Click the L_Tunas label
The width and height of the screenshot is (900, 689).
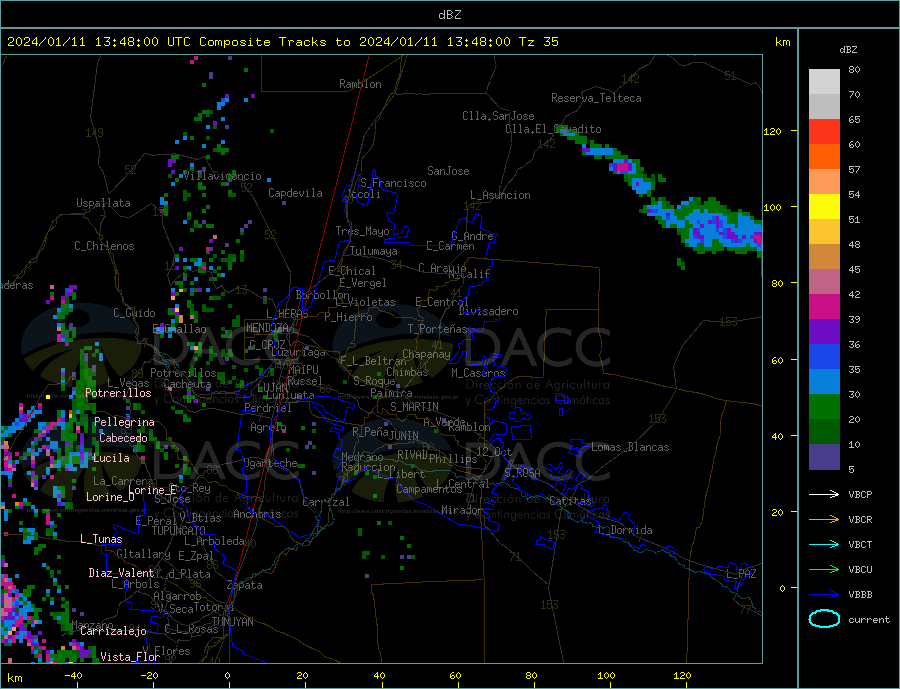101,539
